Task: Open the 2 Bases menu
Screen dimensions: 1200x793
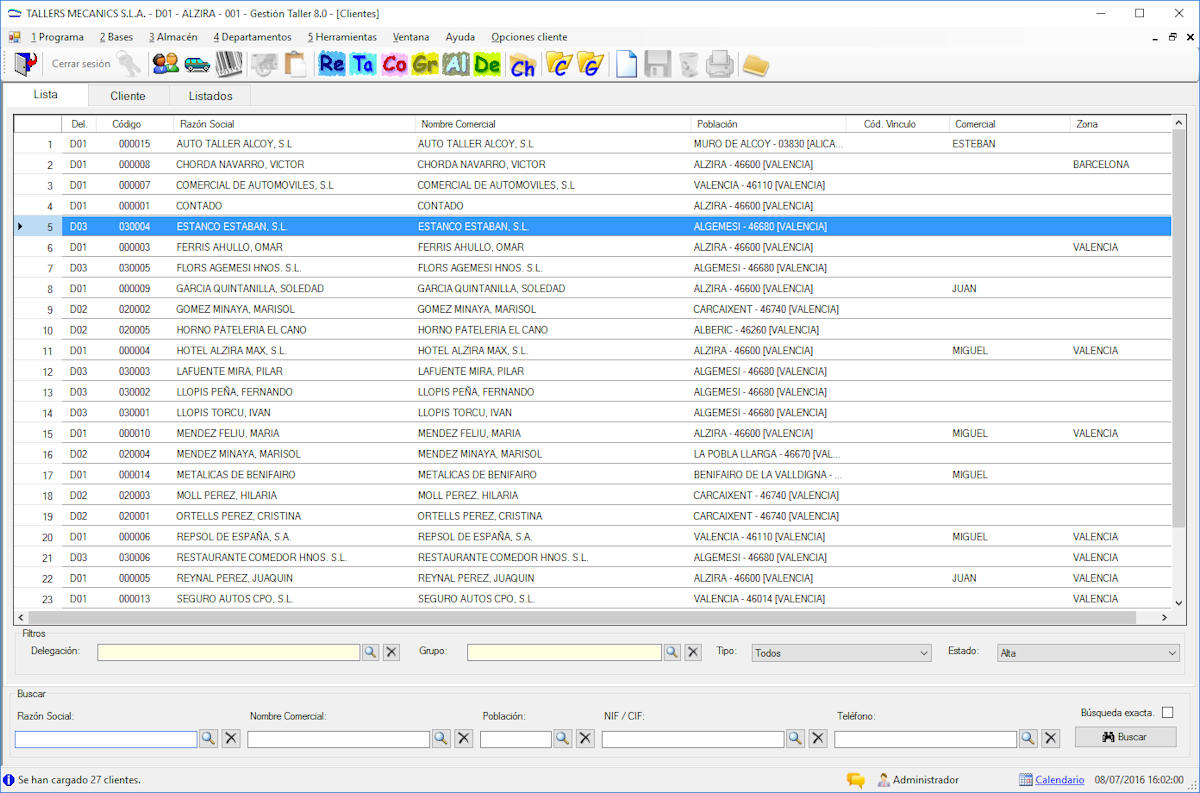Action: click(x=116, y=37)
